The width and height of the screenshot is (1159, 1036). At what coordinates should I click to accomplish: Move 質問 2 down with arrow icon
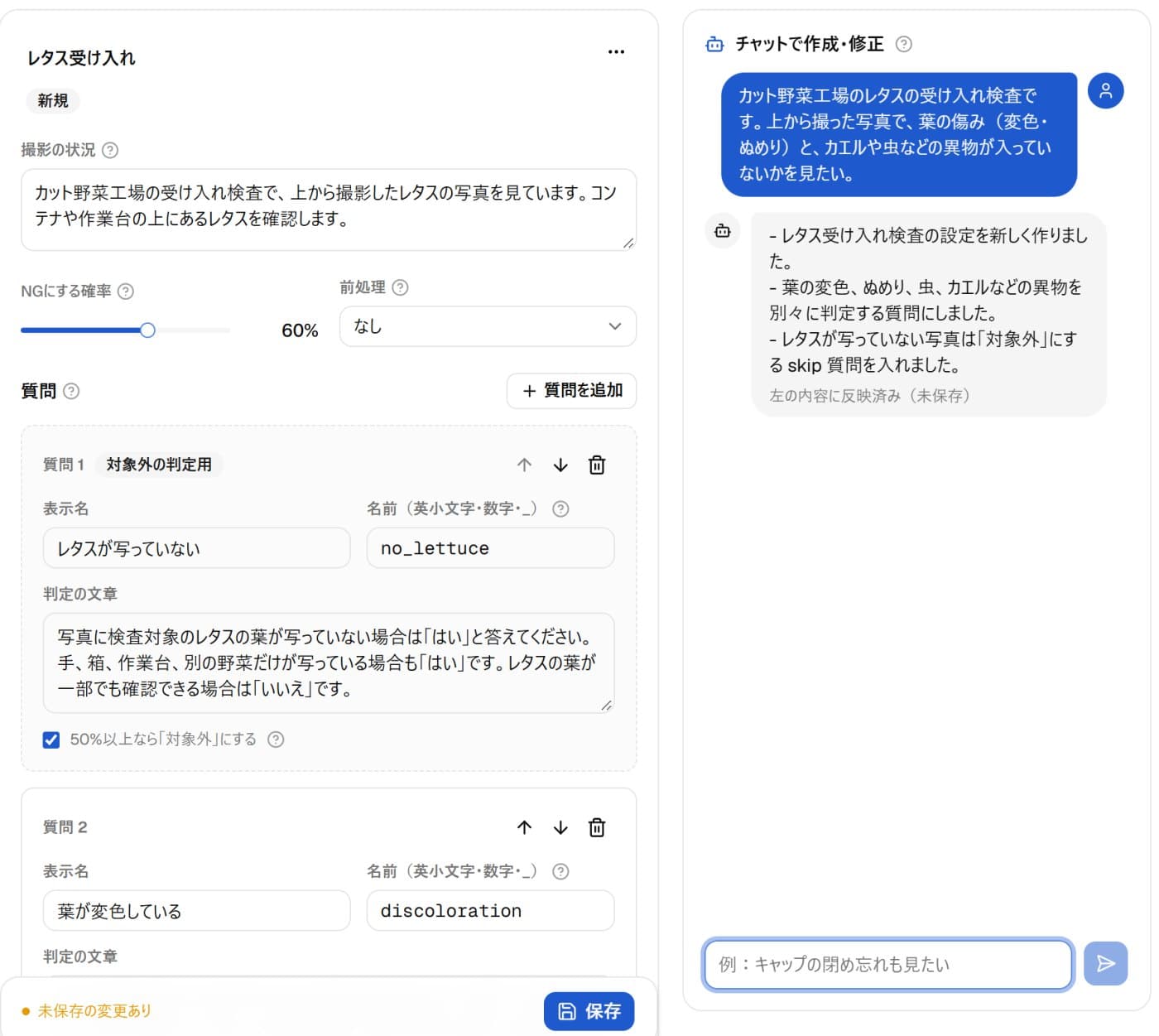(560, 827)
